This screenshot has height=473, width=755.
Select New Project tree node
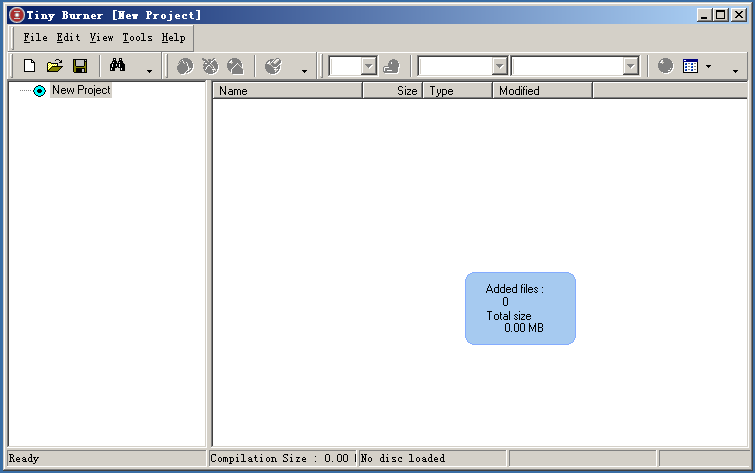click(x=81, y=90)
